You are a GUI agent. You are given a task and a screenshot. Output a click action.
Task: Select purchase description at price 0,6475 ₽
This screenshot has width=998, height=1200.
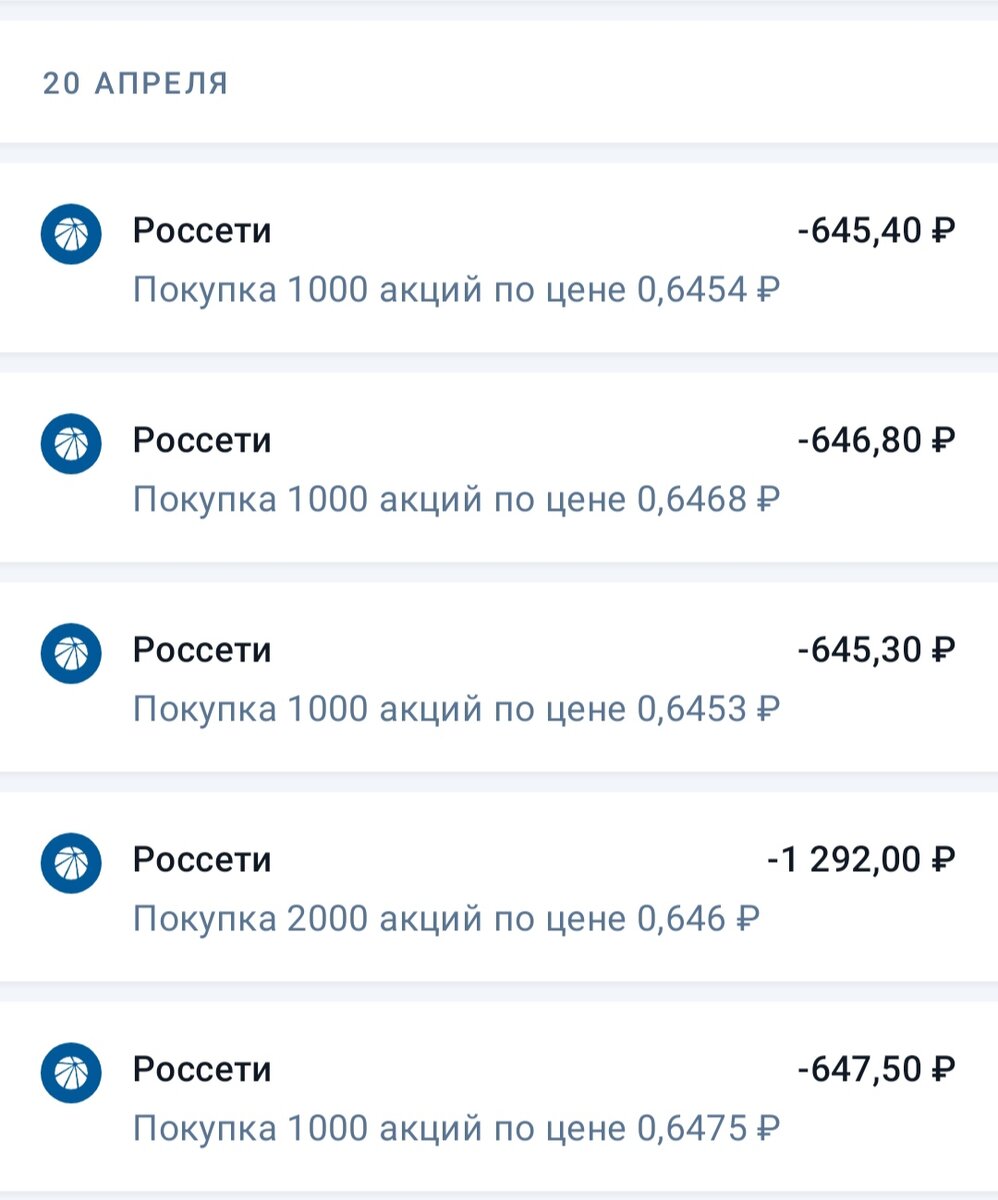(455, 1129)
